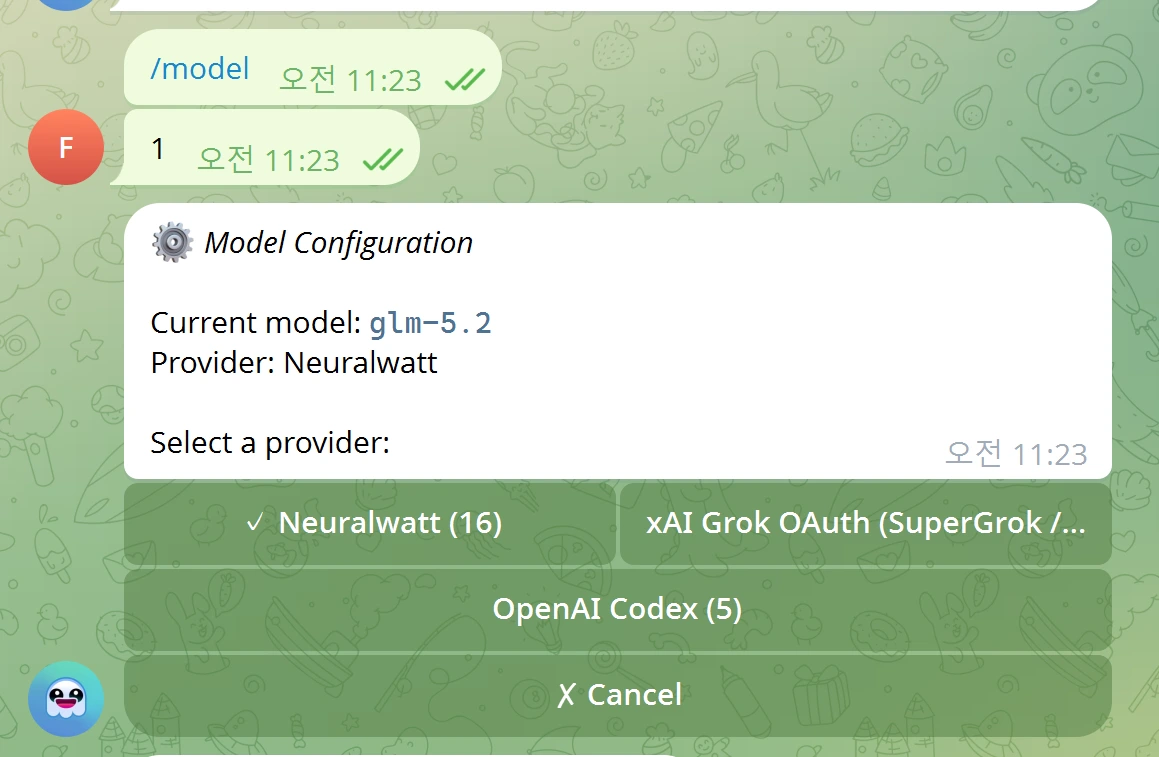Click the Model Configuration gear emoji
This screenshot has height=757, width=1159.
point(172,242)
